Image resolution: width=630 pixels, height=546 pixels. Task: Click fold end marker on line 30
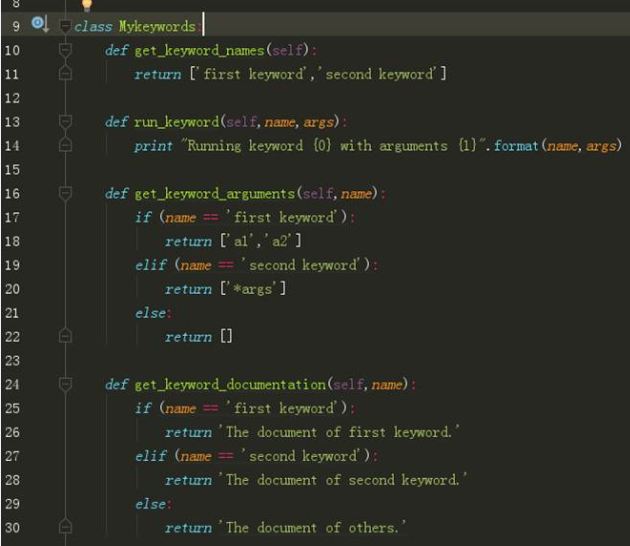65,527
